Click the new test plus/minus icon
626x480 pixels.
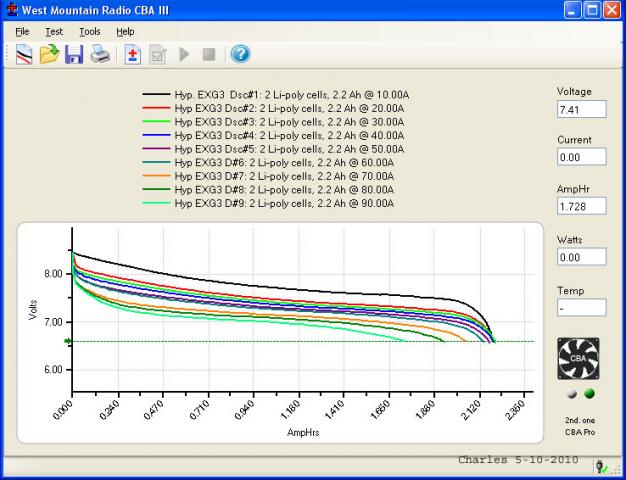point(132,55)
